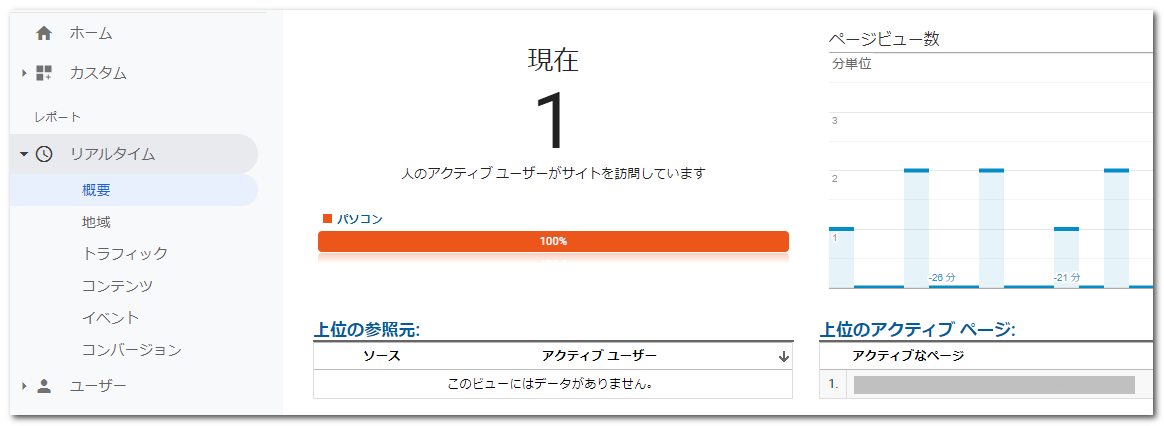The height and width of the screenshot is (426, 1164).
Task: Select イベント in the sidebar
Action: coord(111,318)
